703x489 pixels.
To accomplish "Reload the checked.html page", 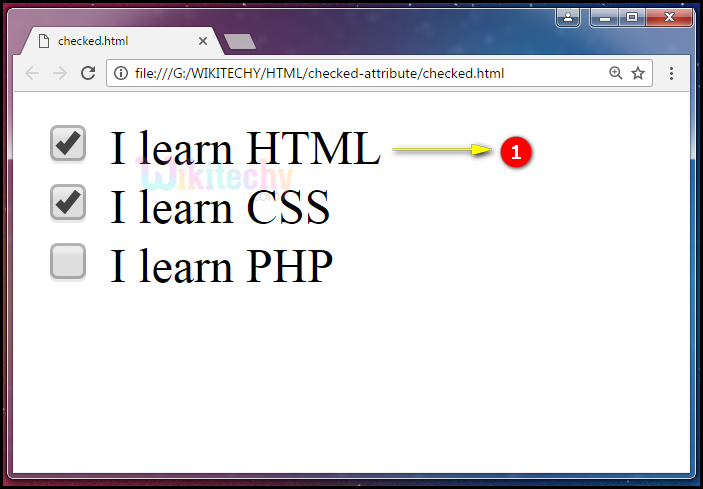I will click(x=88, y=73).
